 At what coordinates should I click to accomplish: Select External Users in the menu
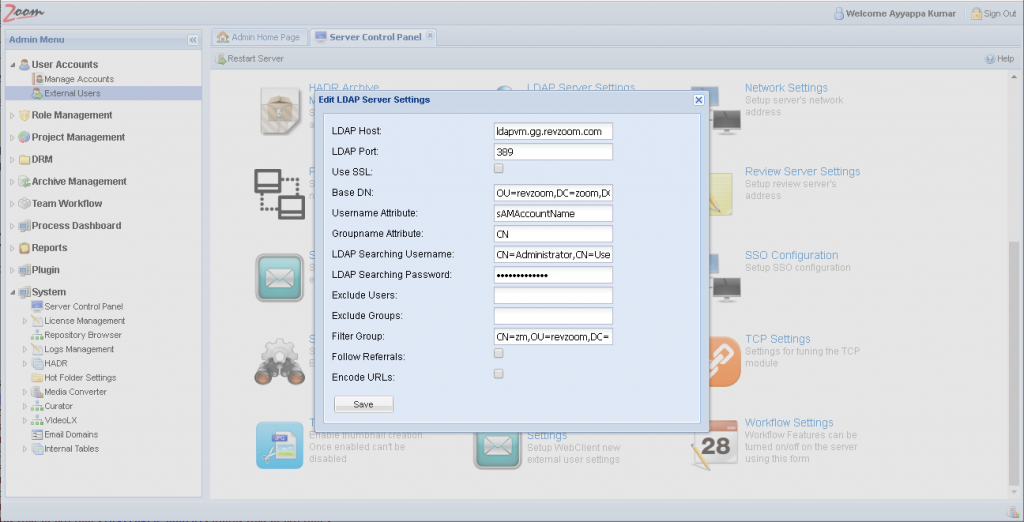pyautogui.click(x=71, y=93)
